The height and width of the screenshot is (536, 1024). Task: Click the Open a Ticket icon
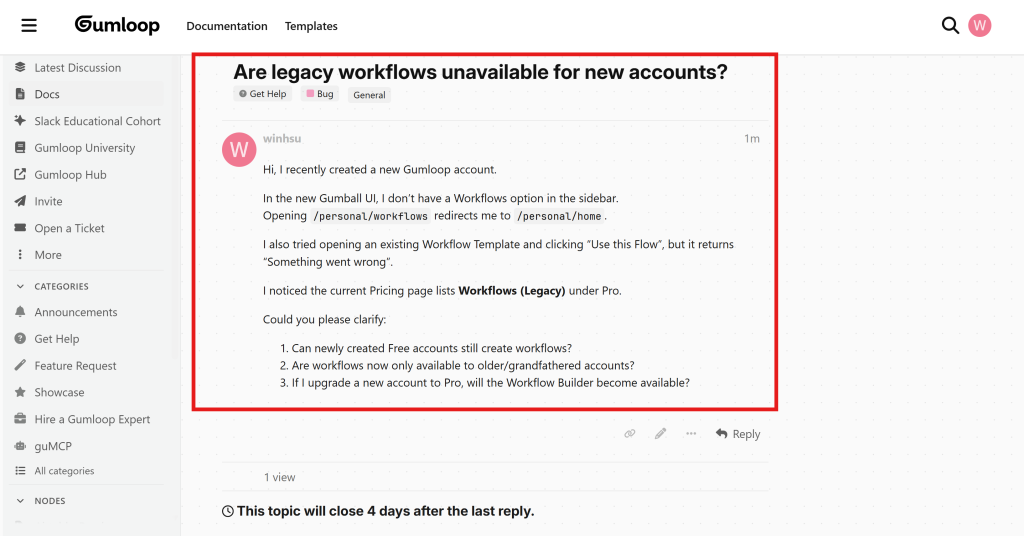20,228
